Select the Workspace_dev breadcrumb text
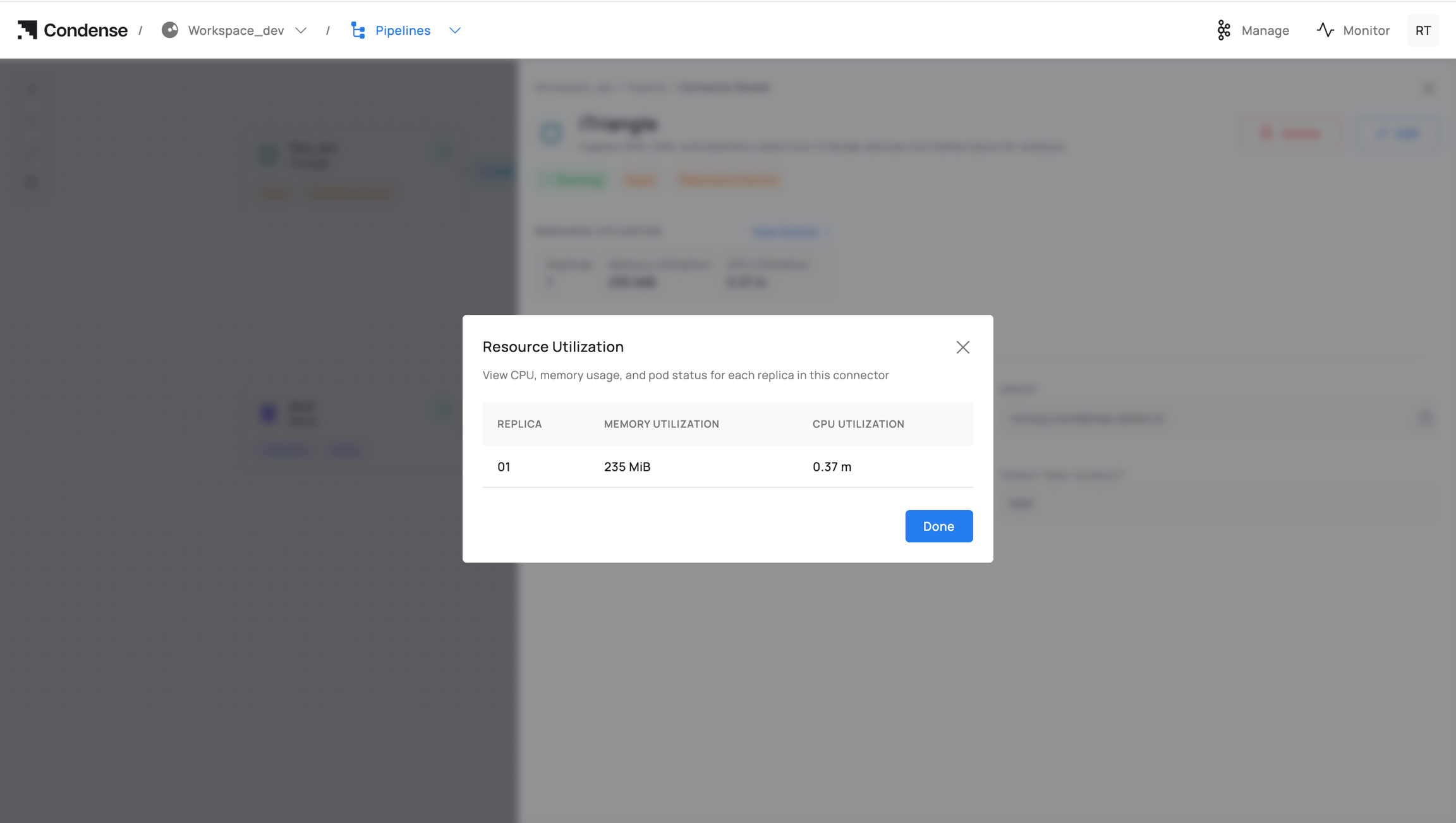The height and width of the screenshot is (823, 1456). [x=236, y=30]
